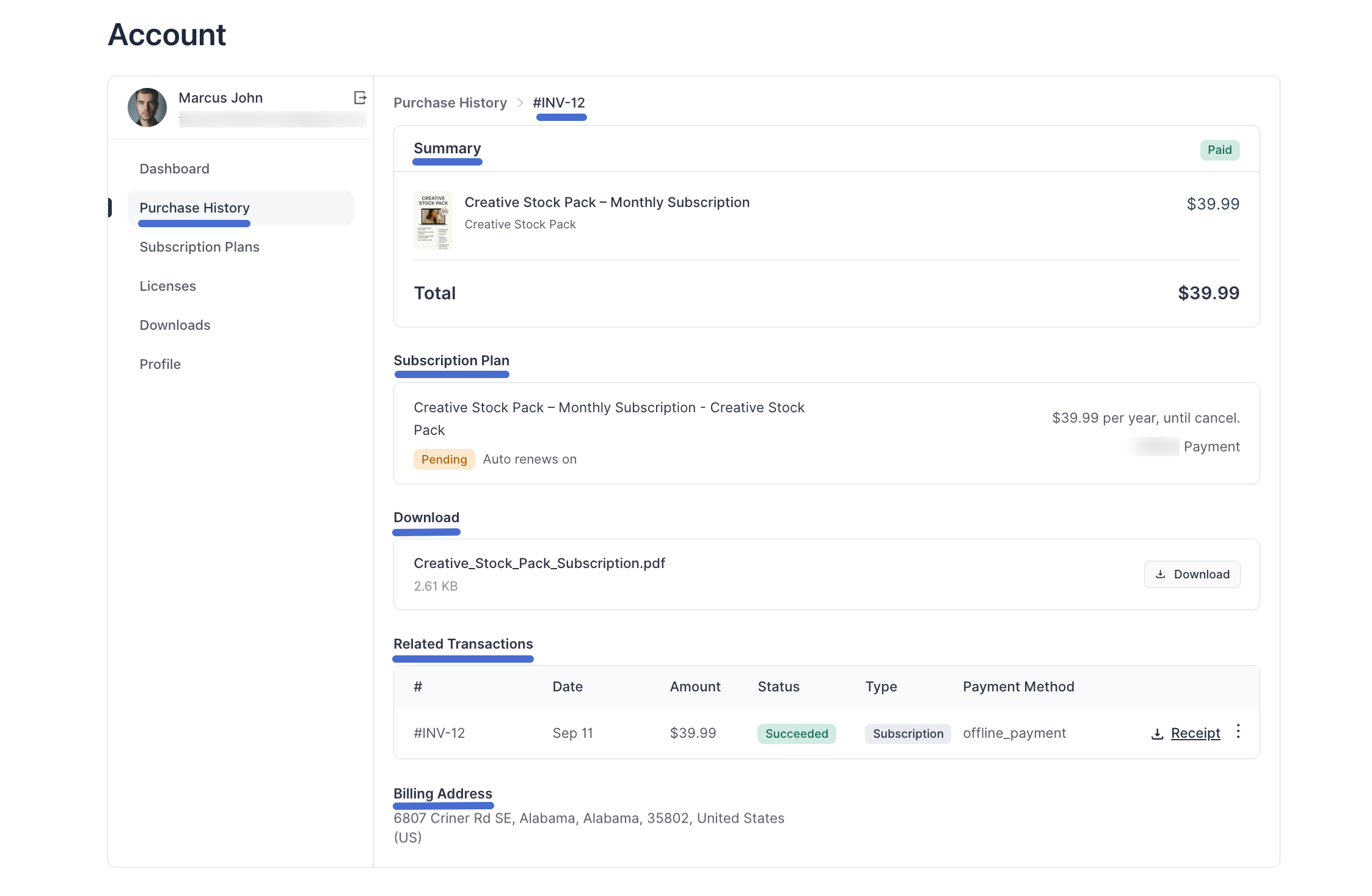
Task: Click the Paid status badge
Action: pyautogui.click(x=1219, y=150)
